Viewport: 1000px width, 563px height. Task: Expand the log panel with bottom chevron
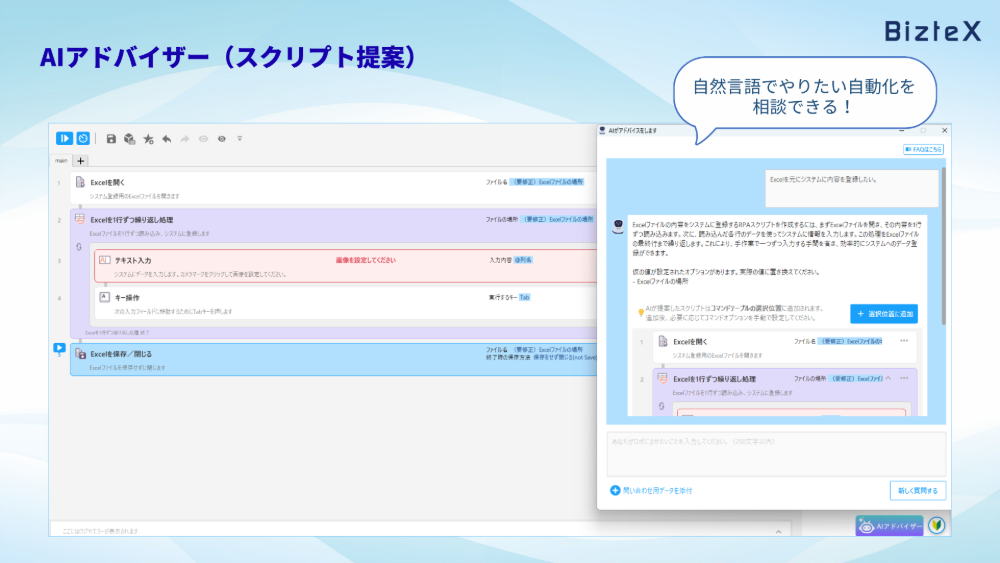[779, 531]
